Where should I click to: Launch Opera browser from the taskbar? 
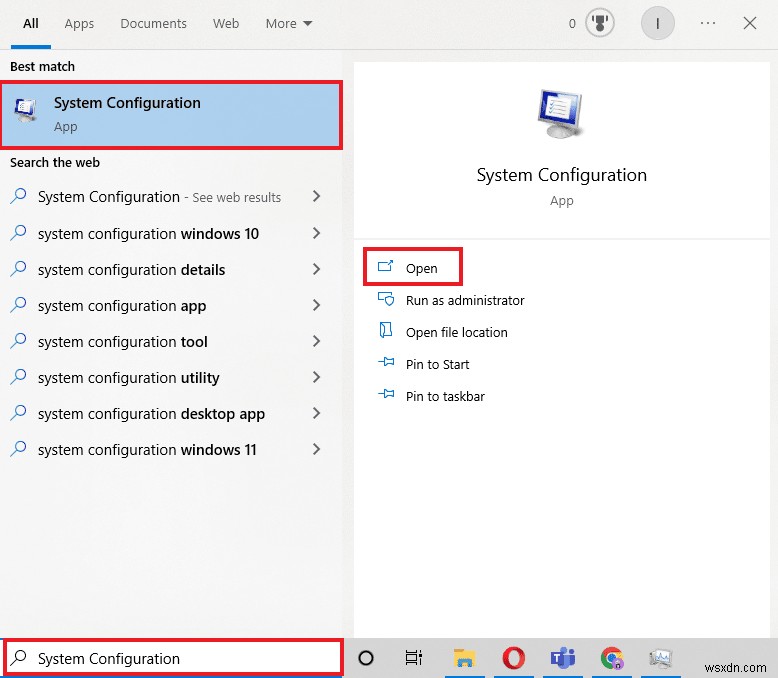point(514,658)
